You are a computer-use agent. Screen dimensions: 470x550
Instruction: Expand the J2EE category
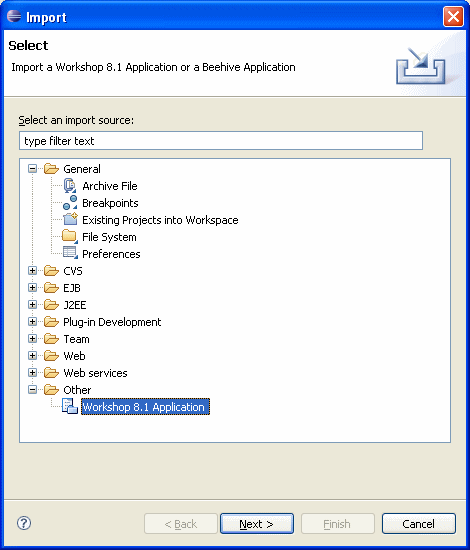(x=32, y=305)
